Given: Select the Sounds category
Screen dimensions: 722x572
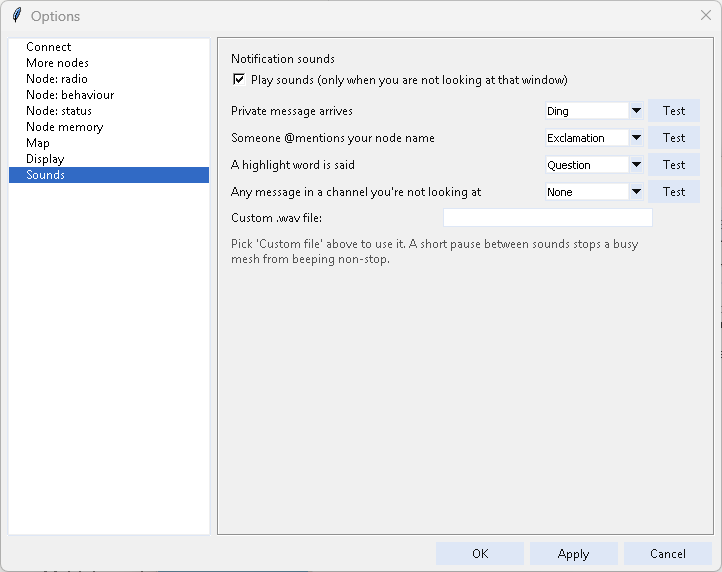Looking at the screenshot, I should click(109, 175).
